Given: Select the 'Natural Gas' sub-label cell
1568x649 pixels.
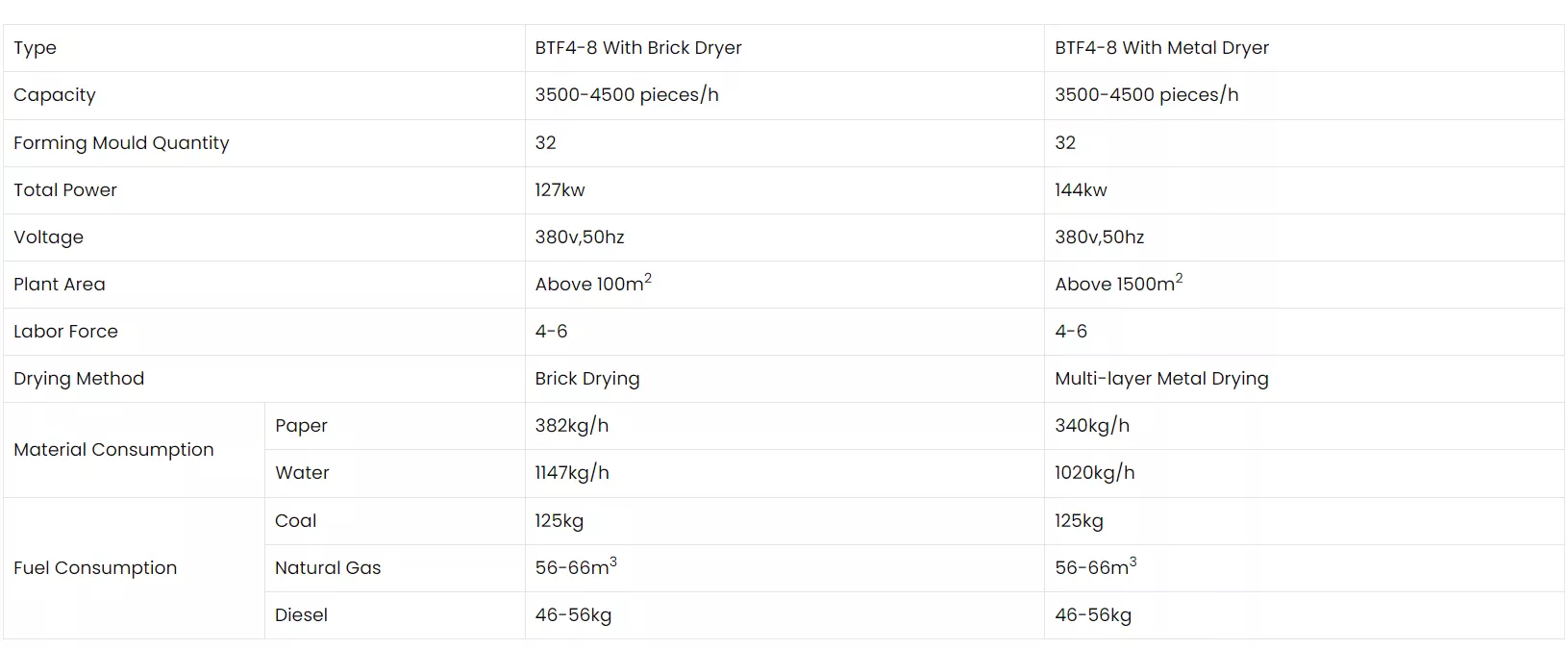Looking at the screenshot, I should point(328,568).
